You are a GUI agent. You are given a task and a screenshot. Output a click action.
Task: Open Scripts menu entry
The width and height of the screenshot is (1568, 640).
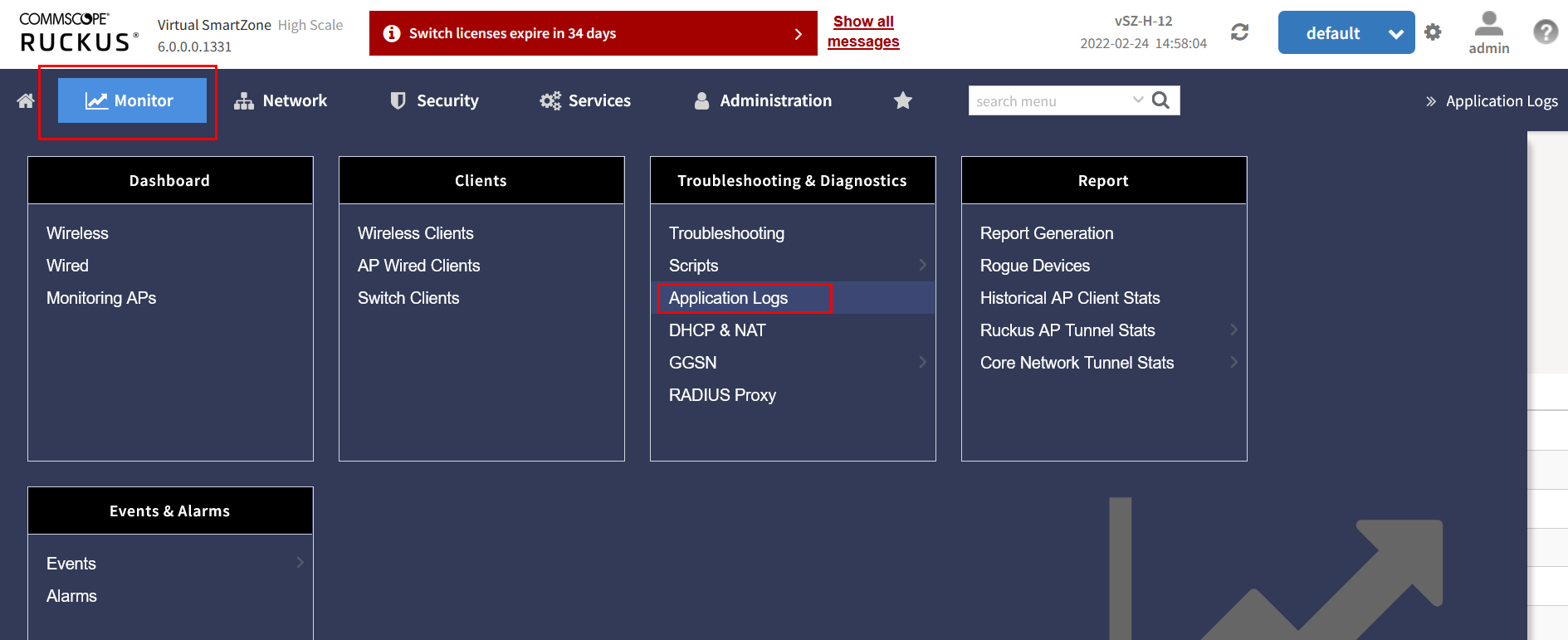694,266
